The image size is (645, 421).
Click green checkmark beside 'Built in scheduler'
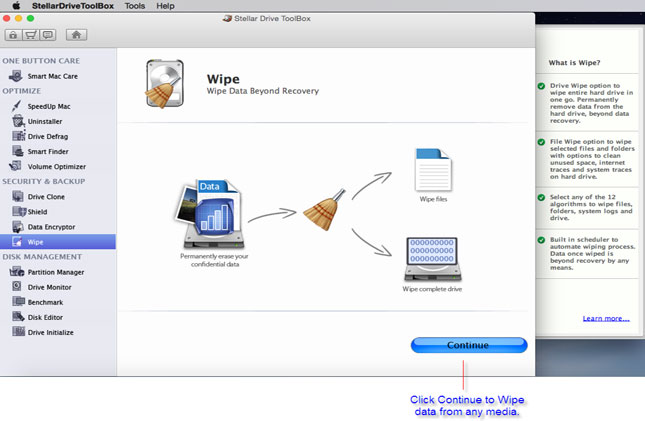541,240
